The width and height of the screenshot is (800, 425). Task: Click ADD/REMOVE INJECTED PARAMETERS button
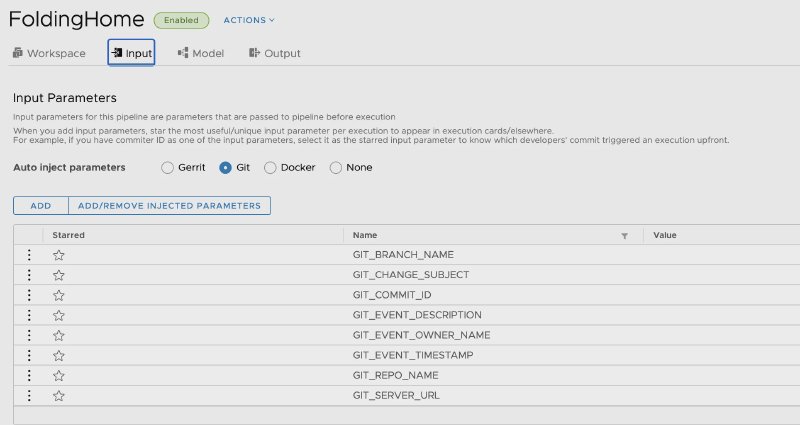(x=169, y=206)
